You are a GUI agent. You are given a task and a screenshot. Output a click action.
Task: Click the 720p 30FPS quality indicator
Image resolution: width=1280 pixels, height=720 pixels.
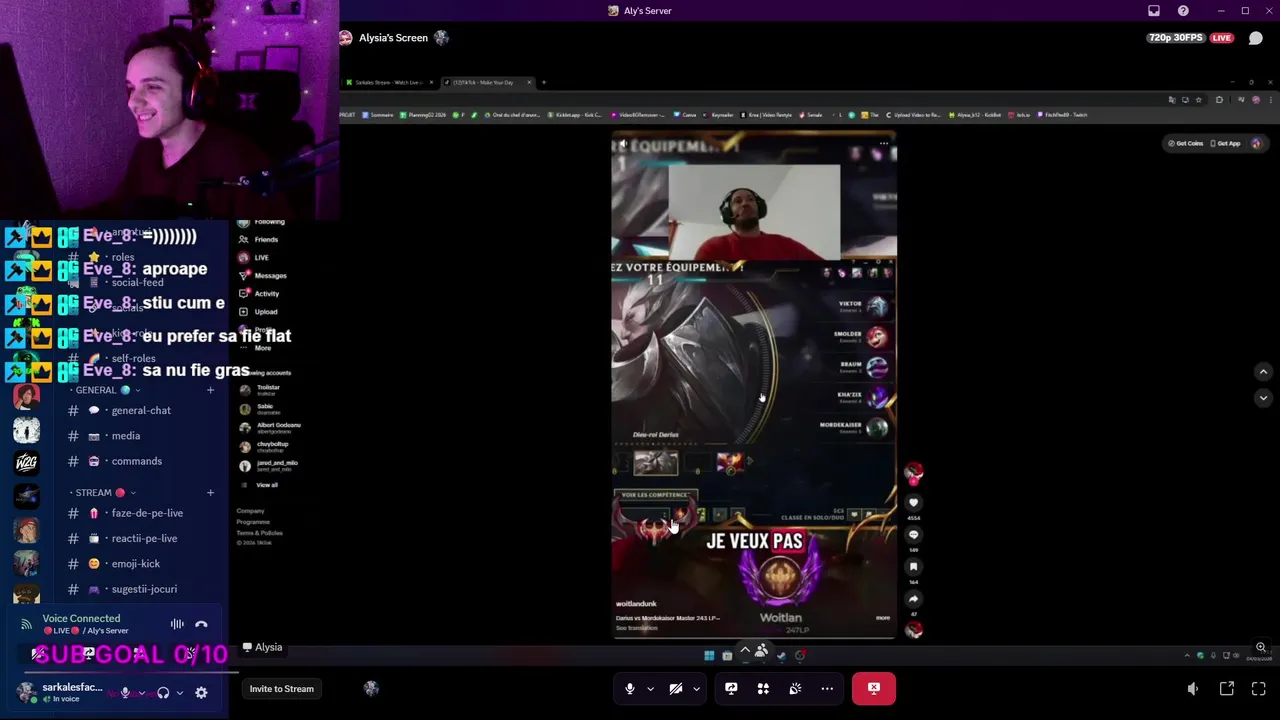1176,38
